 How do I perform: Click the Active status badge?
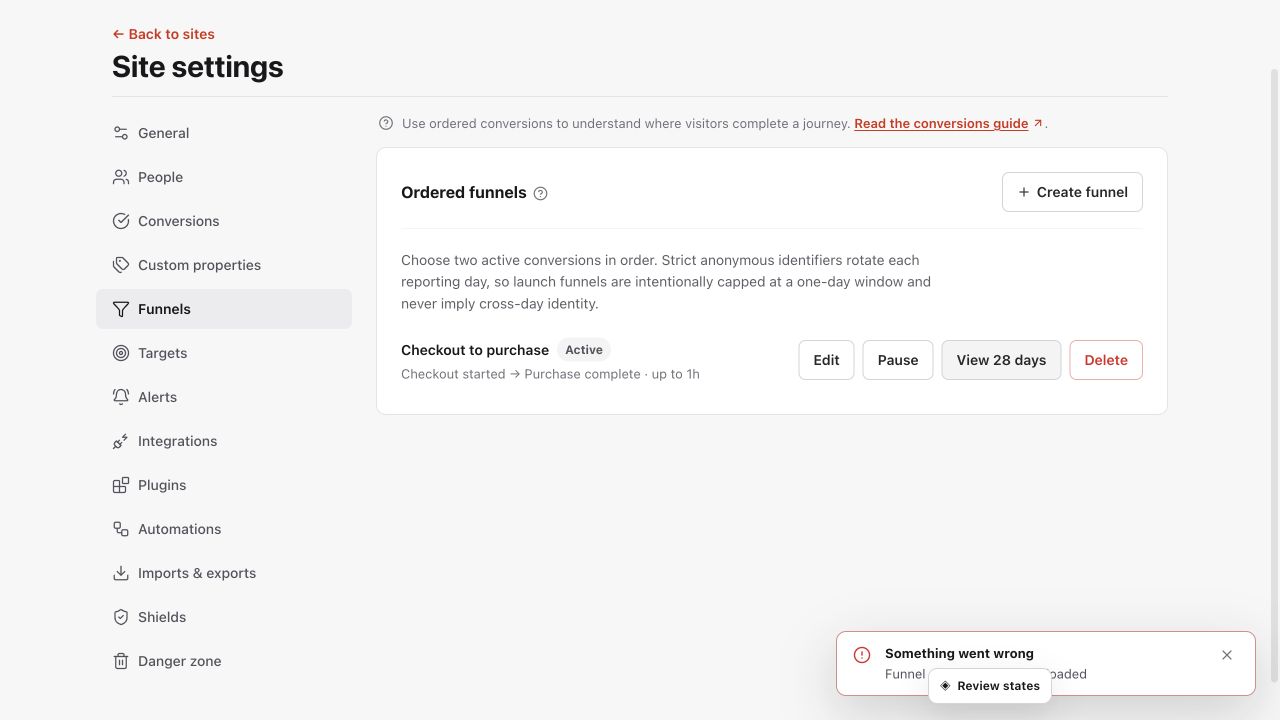pos(584,350)
